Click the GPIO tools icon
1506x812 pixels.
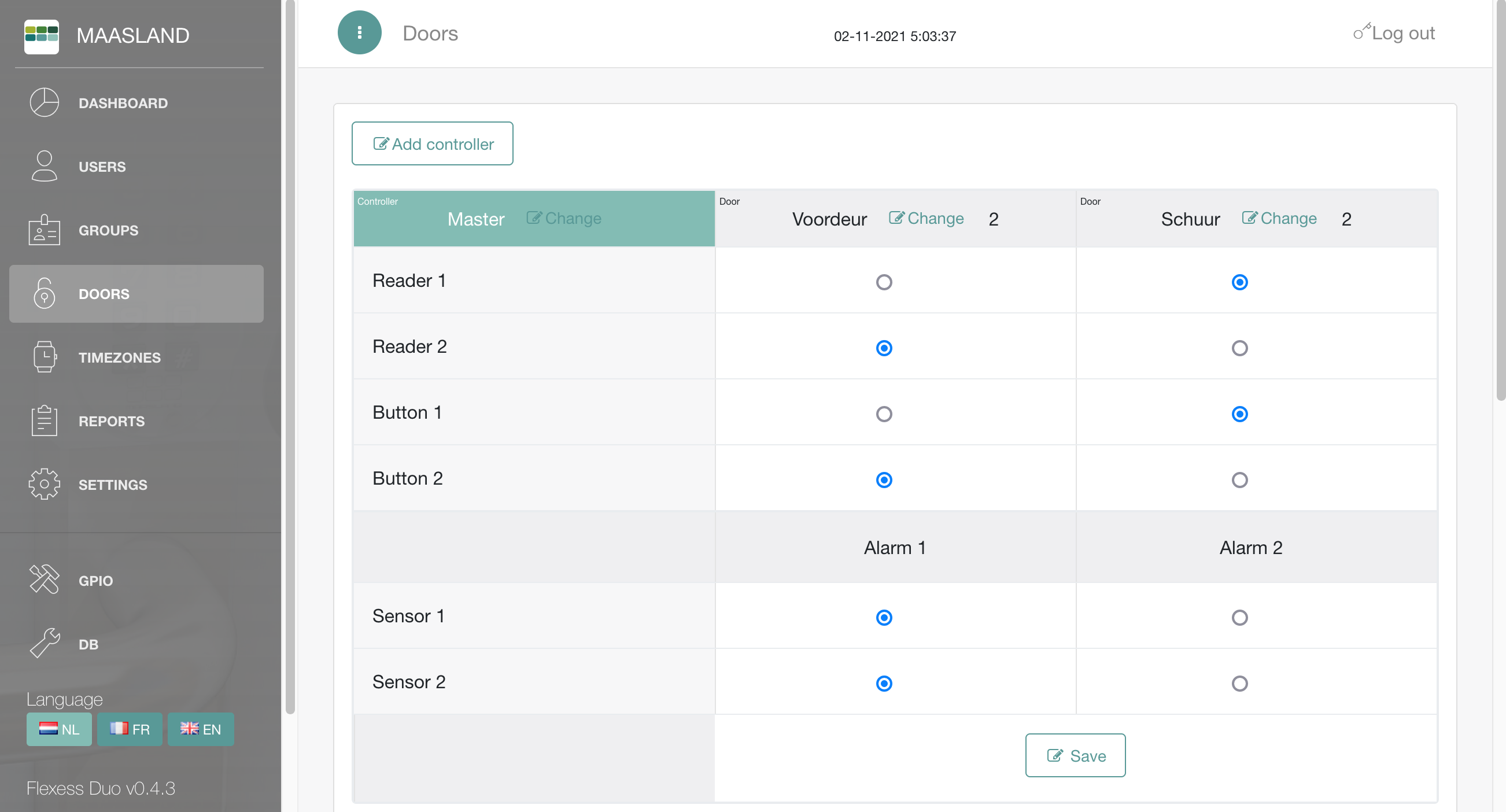pyautogui.click(x=45, y=580)
